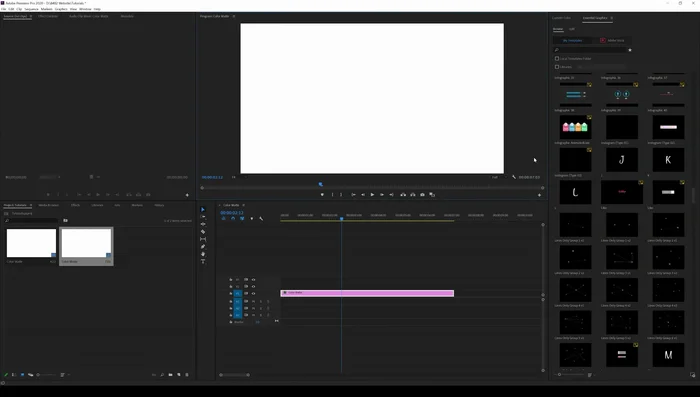The image size is (700, 397).
Task: Toggle nest insert mode in the timeline header
Action: click(x=224, y=219)
